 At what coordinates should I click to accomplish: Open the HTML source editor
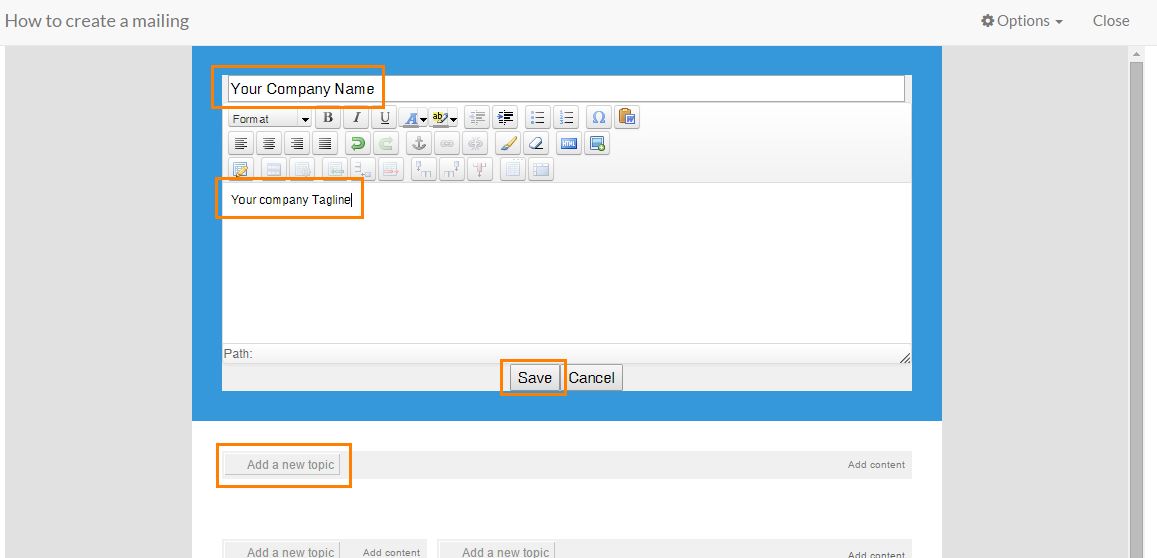568,144
